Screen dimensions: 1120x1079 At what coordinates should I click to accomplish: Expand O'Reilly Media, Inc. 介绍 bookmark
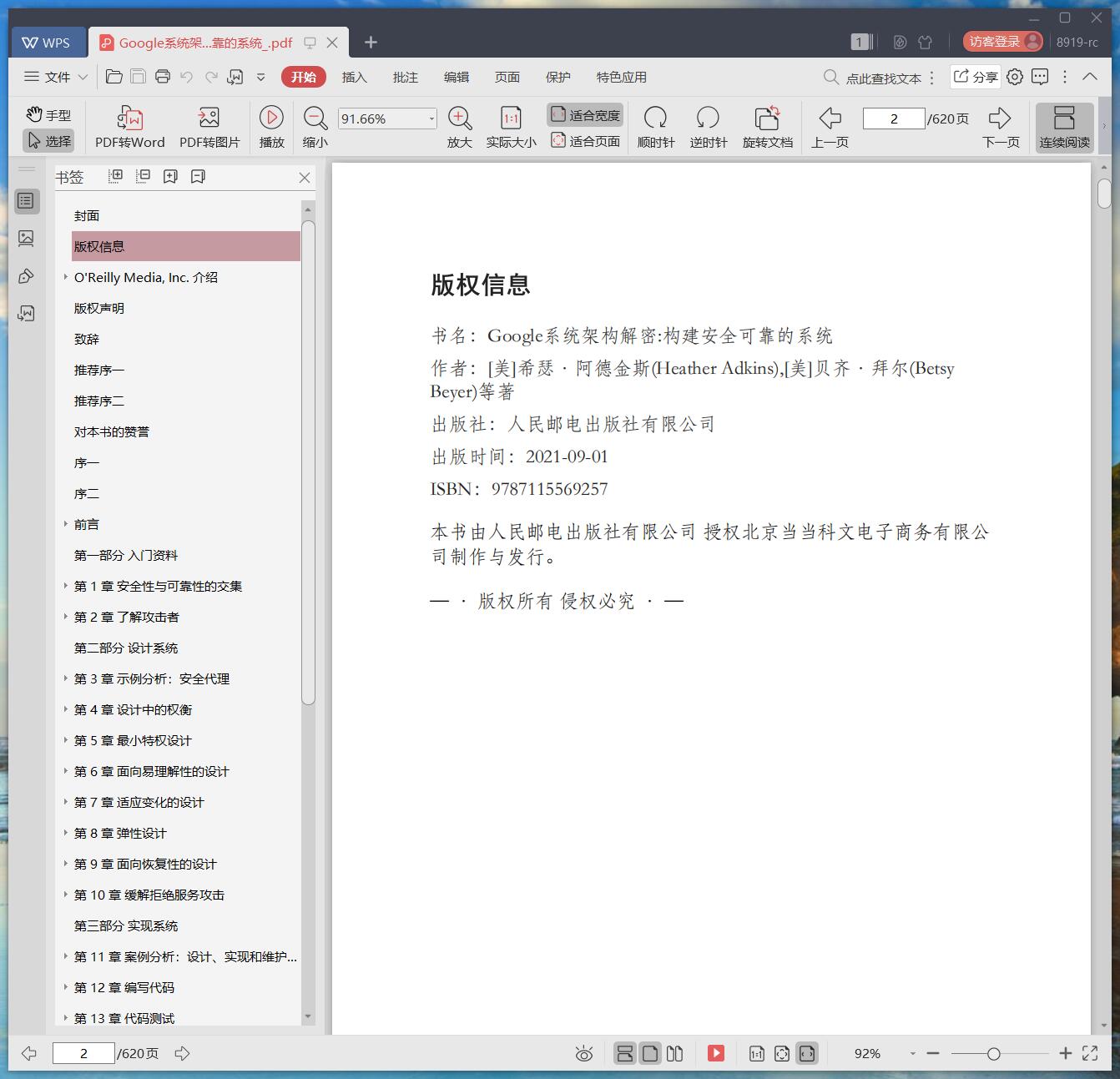pos(66,277)
